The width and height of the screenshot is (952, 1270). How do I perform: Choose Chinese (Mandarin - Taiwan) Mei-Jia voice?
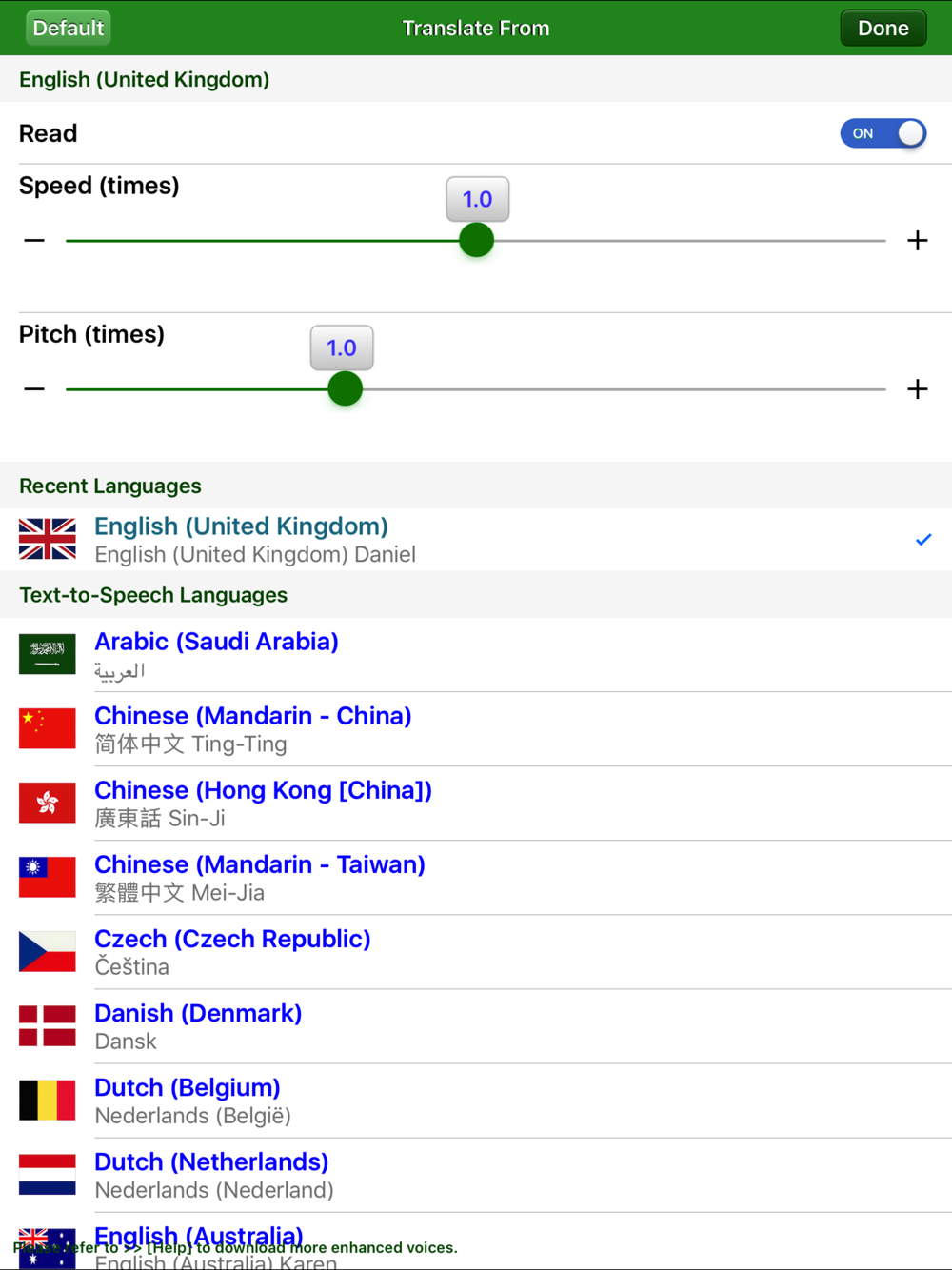pyautogui.click(x=476, y=878)
